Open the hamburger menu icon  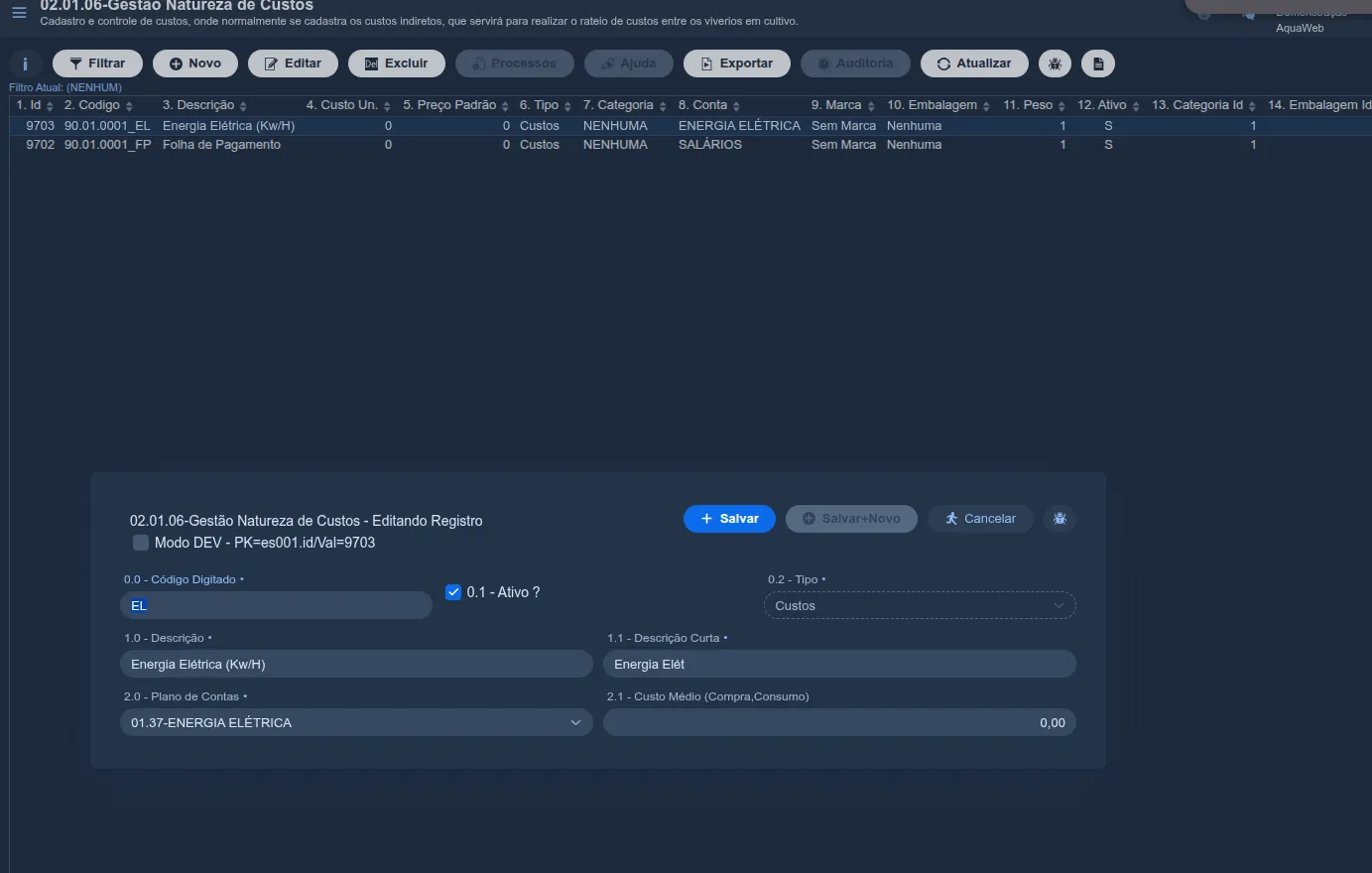tap(19, 13)
